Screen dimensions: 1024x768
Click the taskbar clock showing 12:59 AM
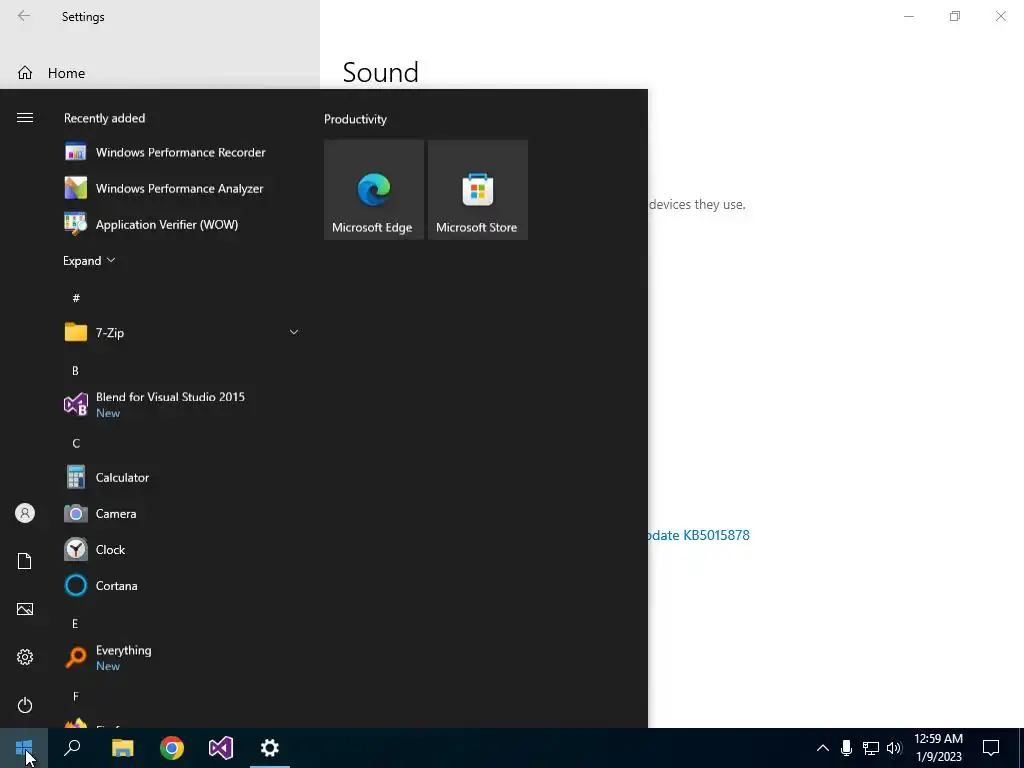click(x=938, y=748)
